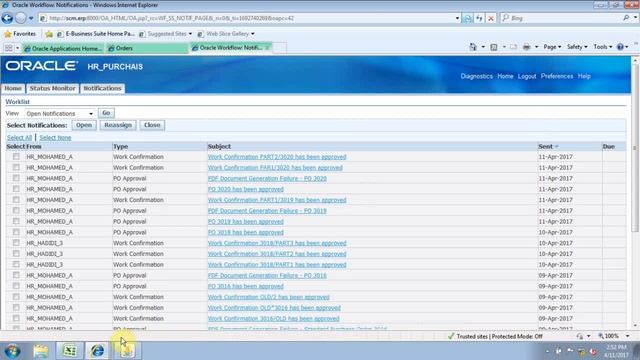Click the Feeds toolbar icon
This screenshot has width=640, height=360.
point(493,47)
